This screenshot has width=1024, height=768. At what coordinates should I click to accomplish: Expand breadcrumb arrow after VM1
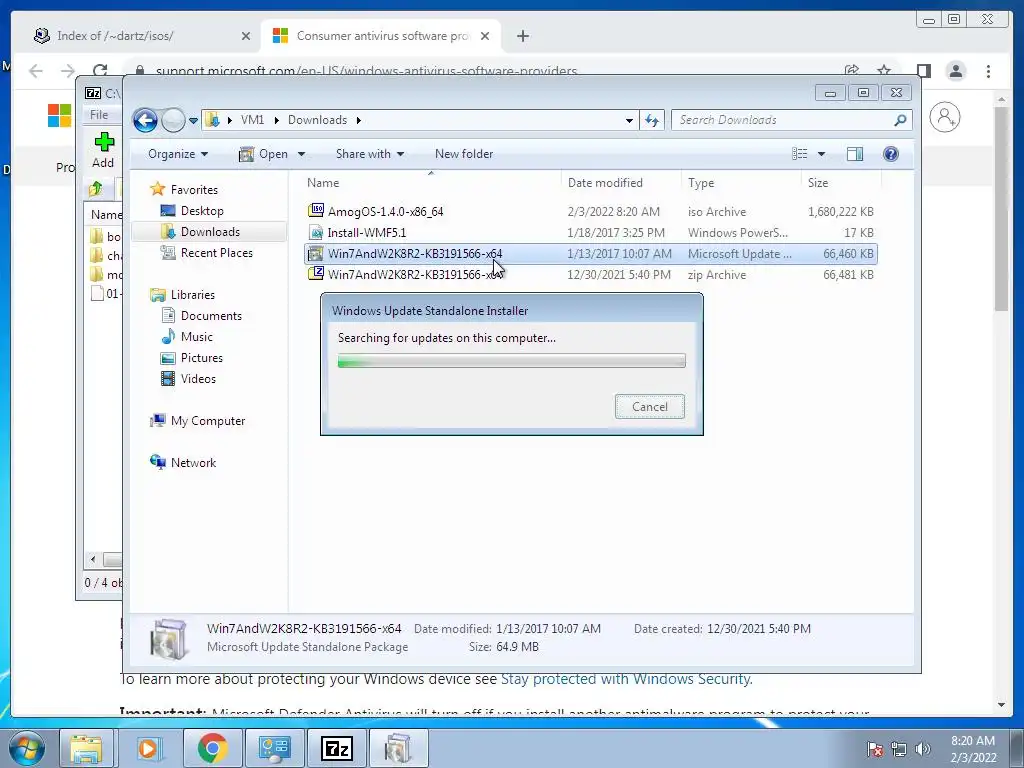click(x=276, y=120)
